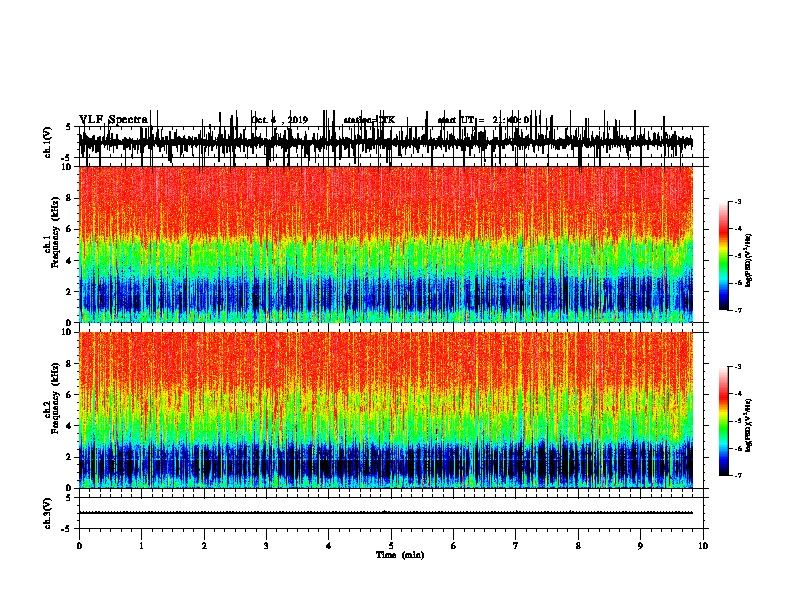Click the ch.2 spectrogram color scale bar
Image resolution: width=792 pixels, height=612 pixels.
(724, 421)
